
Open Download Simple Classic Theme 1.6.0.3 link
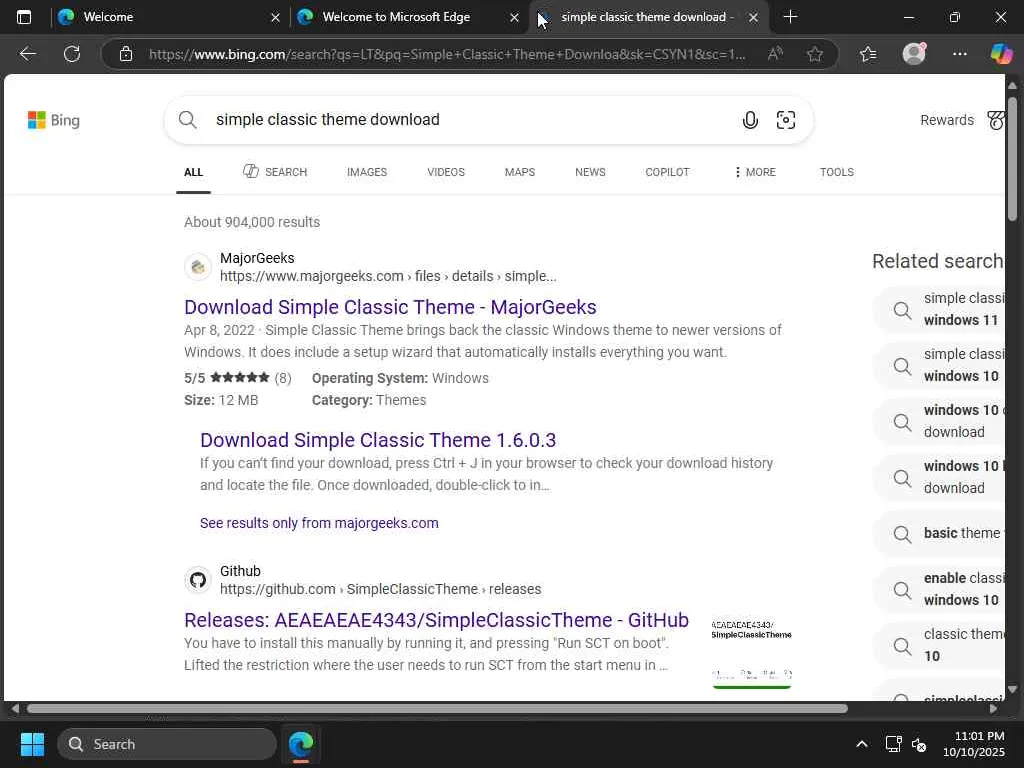[378, 440]
